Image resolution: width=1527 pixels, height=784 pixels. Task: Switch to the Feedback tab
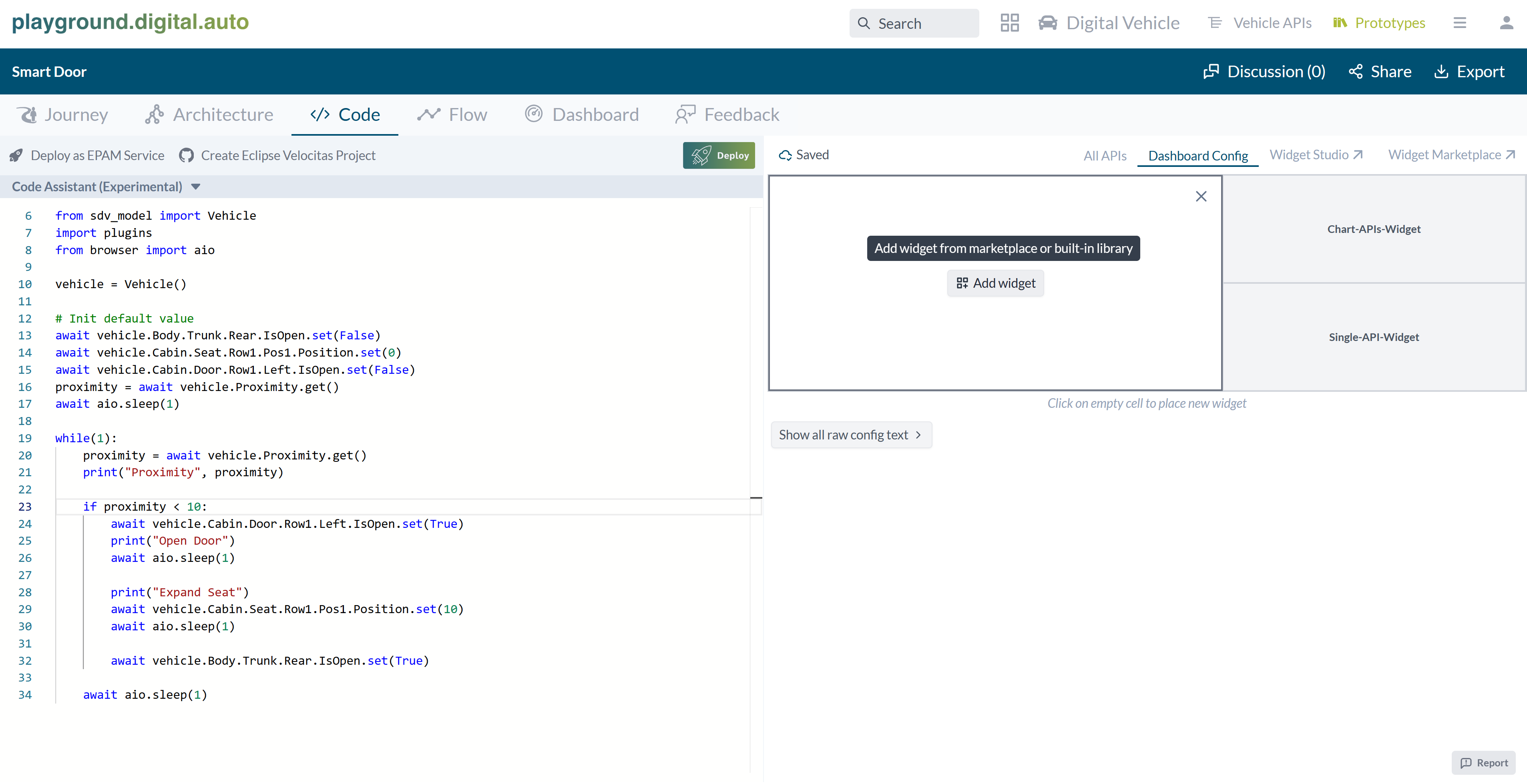pos(727,114)
